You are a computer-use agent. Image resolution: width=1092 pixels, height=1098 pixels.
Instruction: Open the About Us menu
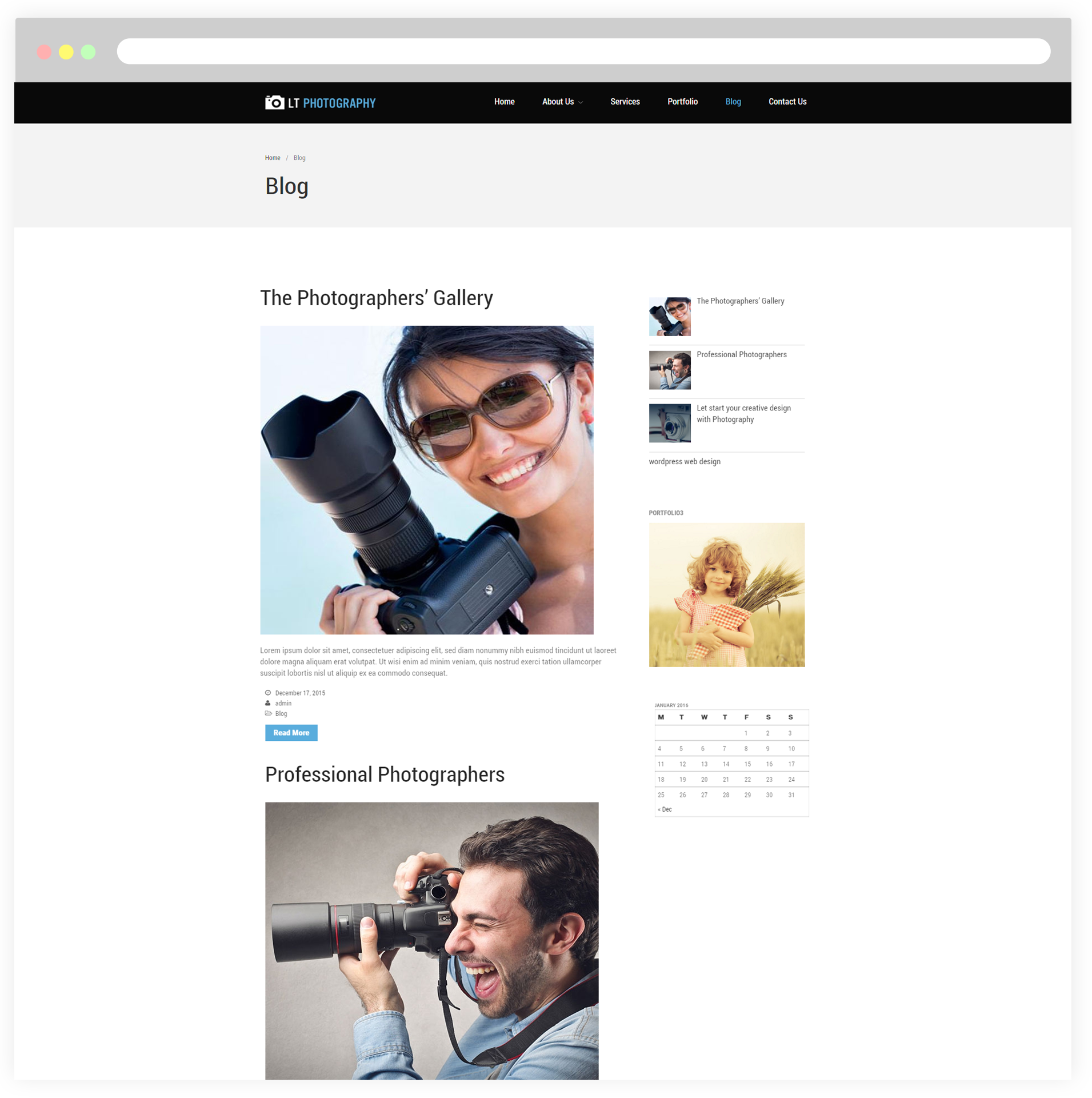(558, 102)
